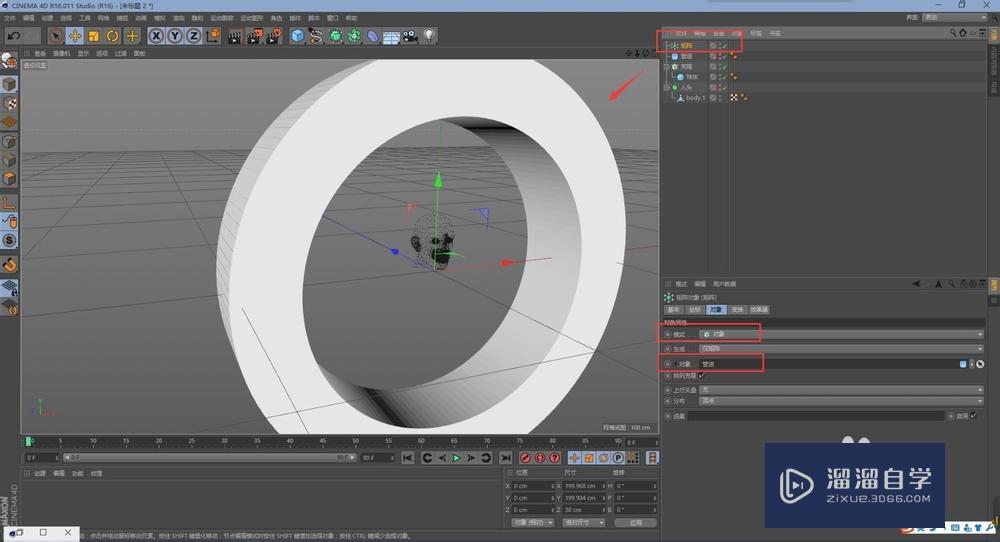Click the green timeline playhead at frame 0
Image resolution: width=1000 pixels, height=542 pixels.
pos(28,441)
